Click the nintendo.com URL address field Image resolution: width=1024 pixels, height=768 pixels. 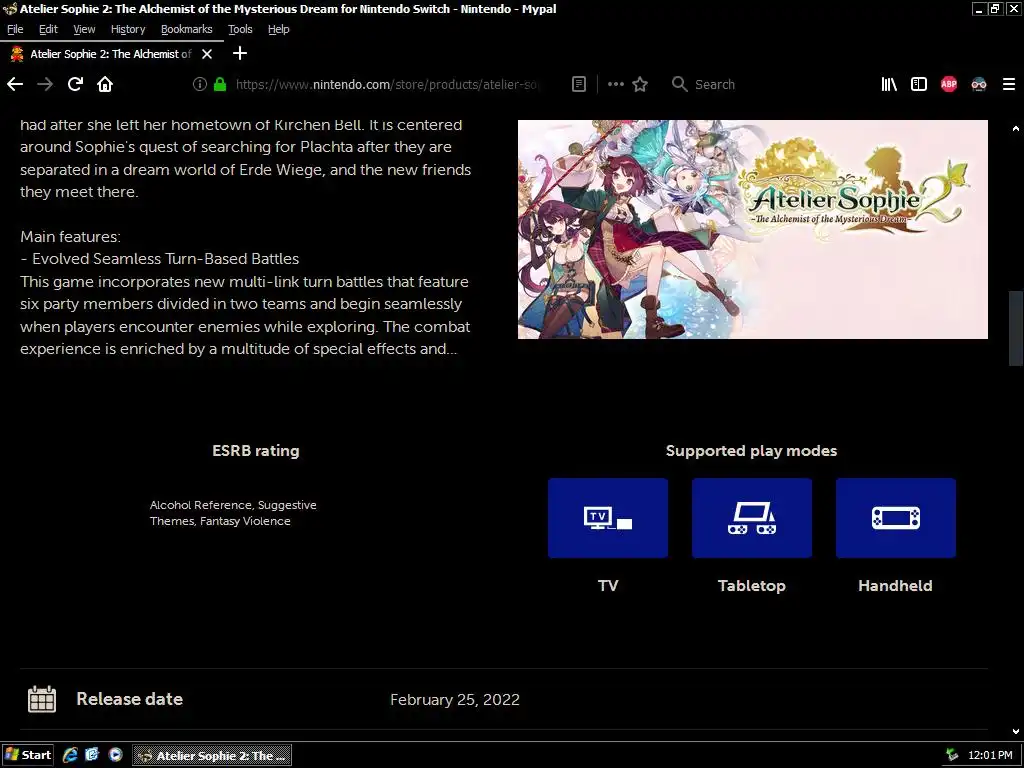point(387,84)
